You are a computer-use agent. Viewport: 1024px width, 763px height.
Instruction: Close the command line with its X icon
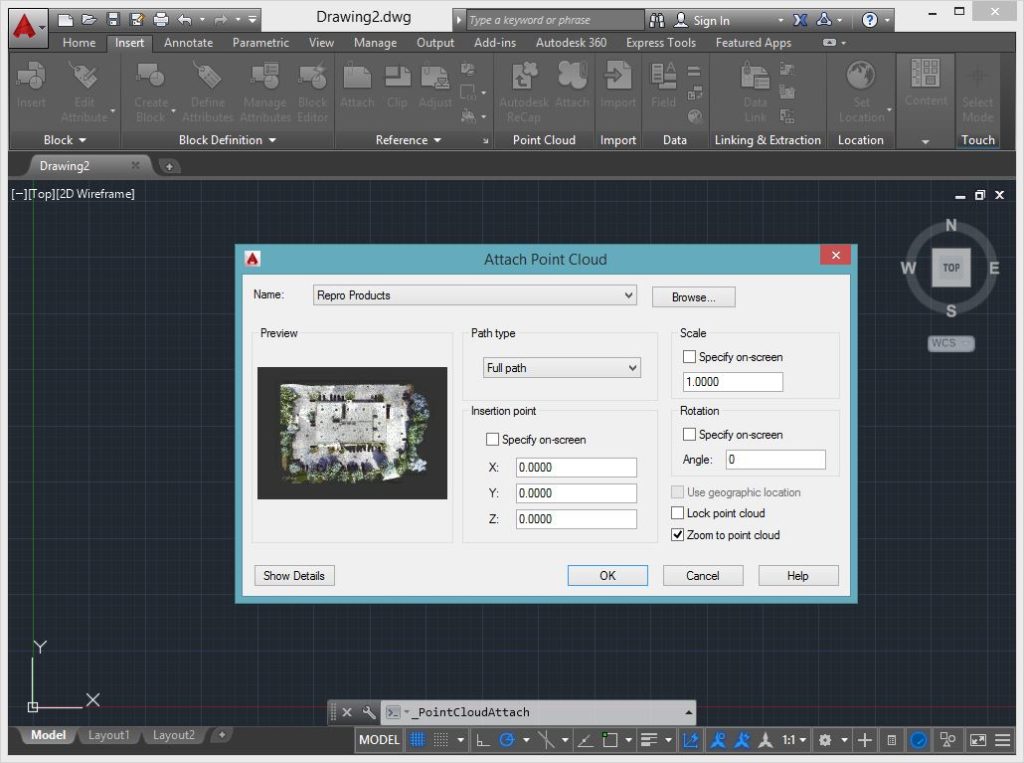pyautogui.click(x=347, y=712)
